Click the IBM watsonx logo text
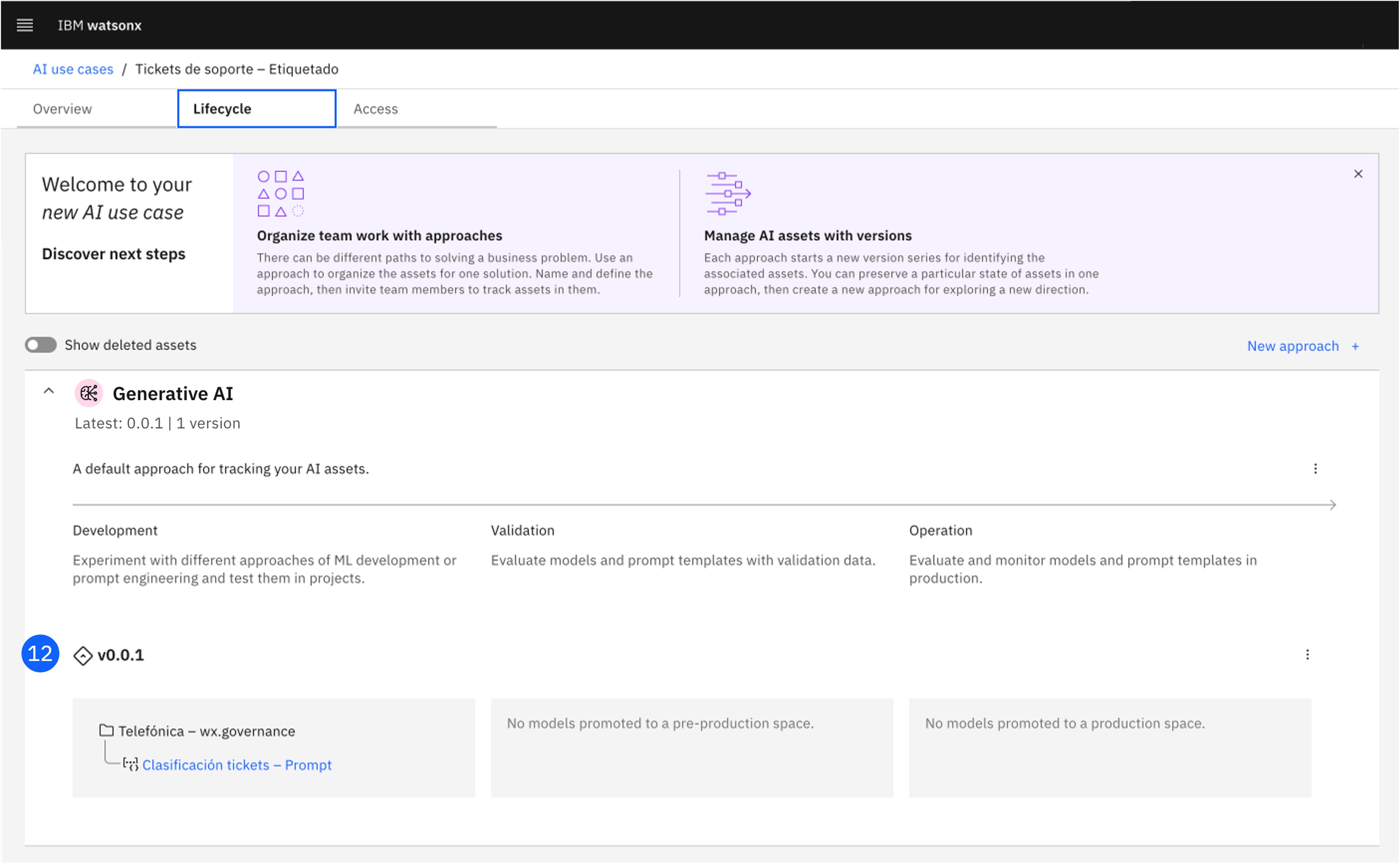1400x864 pixels. tap(100, 25)
